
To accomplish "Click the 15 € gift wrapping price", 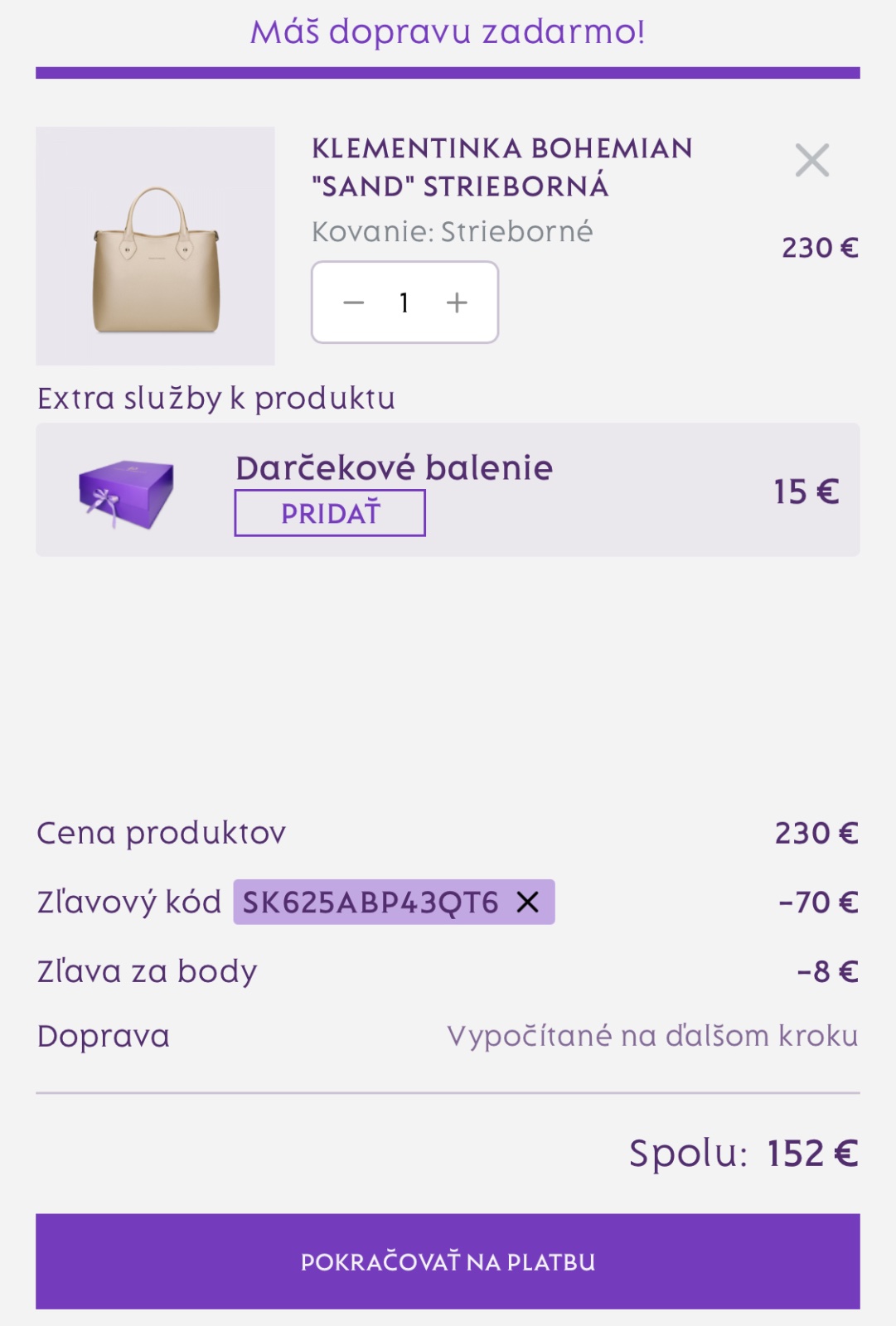I will (806, 491).
